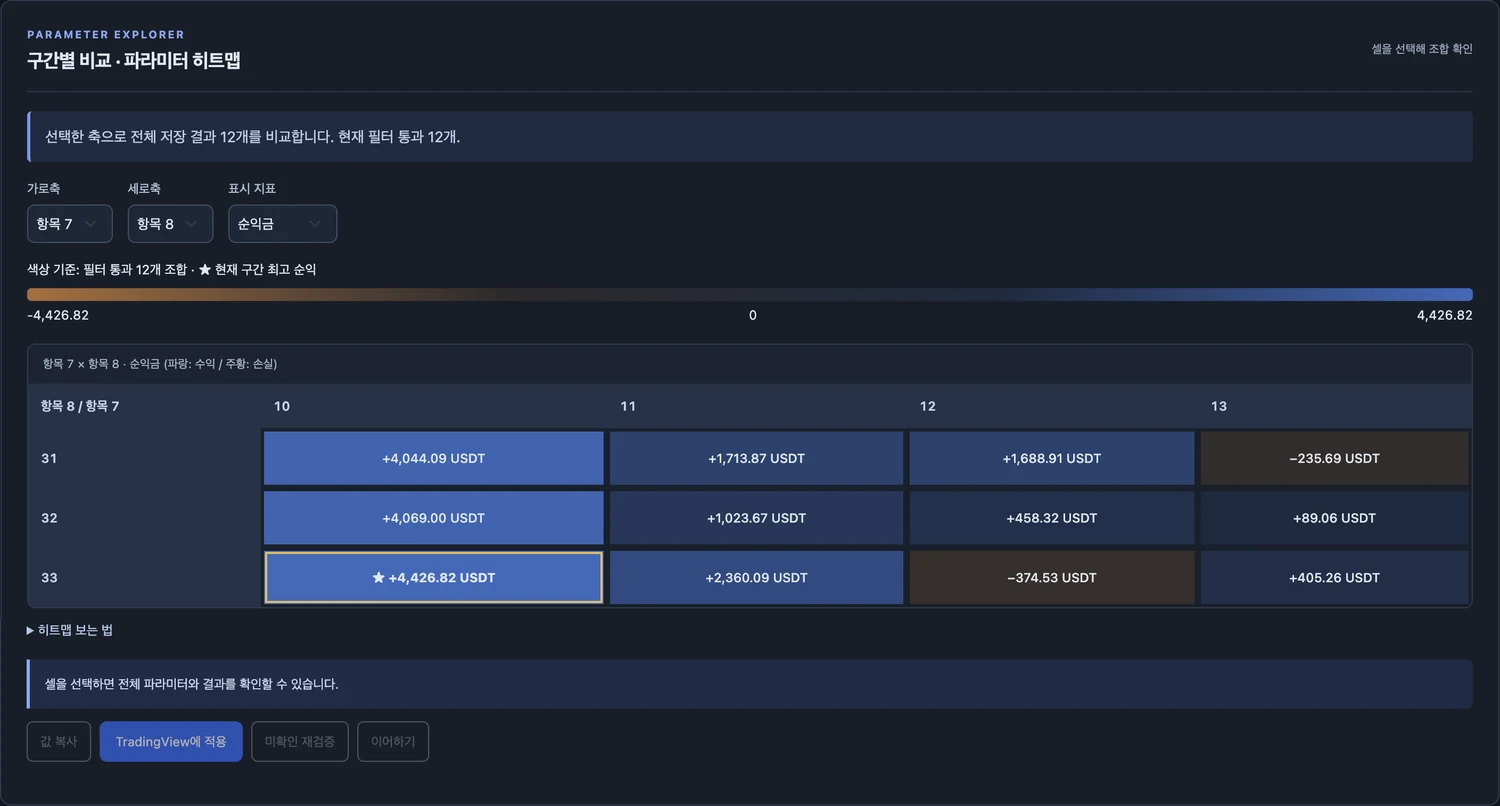Apply values with TradingView에 적용 button
The image size is (1500, 806).
point(171,742)
